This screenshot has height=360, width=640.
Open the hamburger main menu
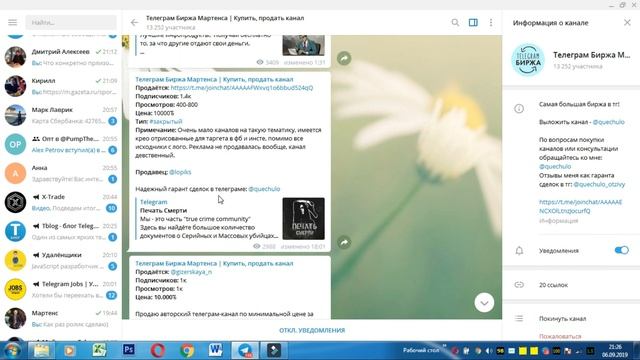pos(13,22)
